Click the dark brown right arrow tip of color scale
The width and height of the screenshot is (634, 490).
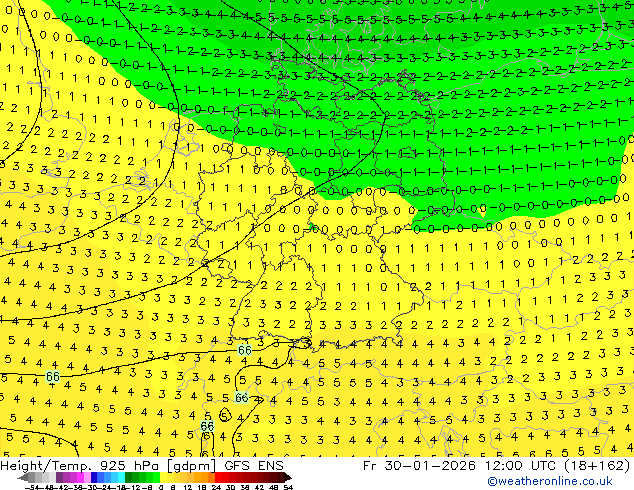click(288, 477)
